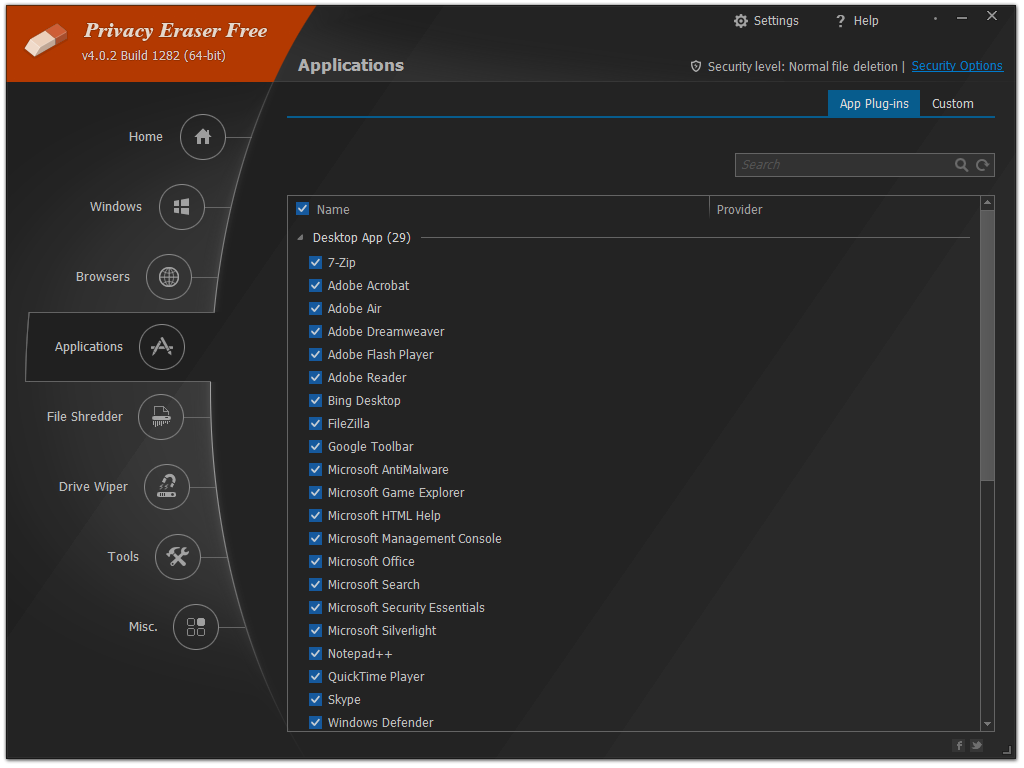This screenshot has height=768, width=1024.
Task: Disable the Skype checkbox
Action: coord(315,700)
